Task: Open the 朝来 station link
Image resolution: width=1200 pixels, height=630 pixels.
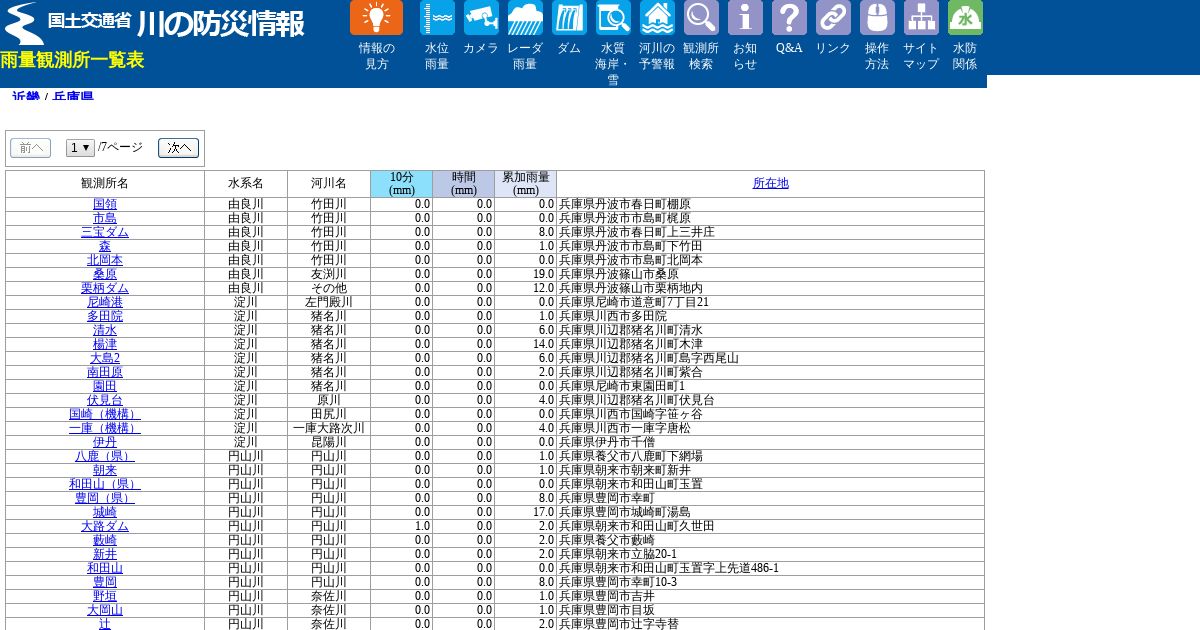Action: point(105,470)
